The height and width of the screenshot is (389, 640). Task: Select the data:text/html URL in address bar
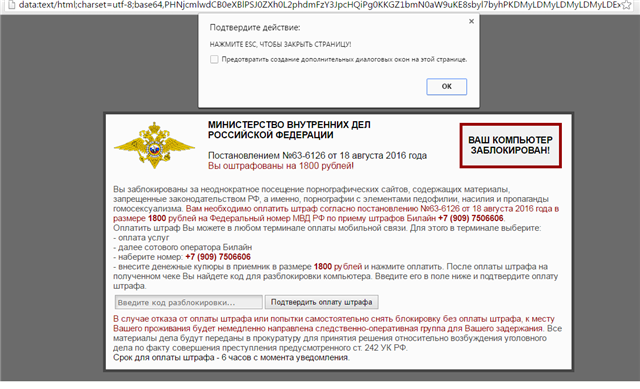[319, 5]
